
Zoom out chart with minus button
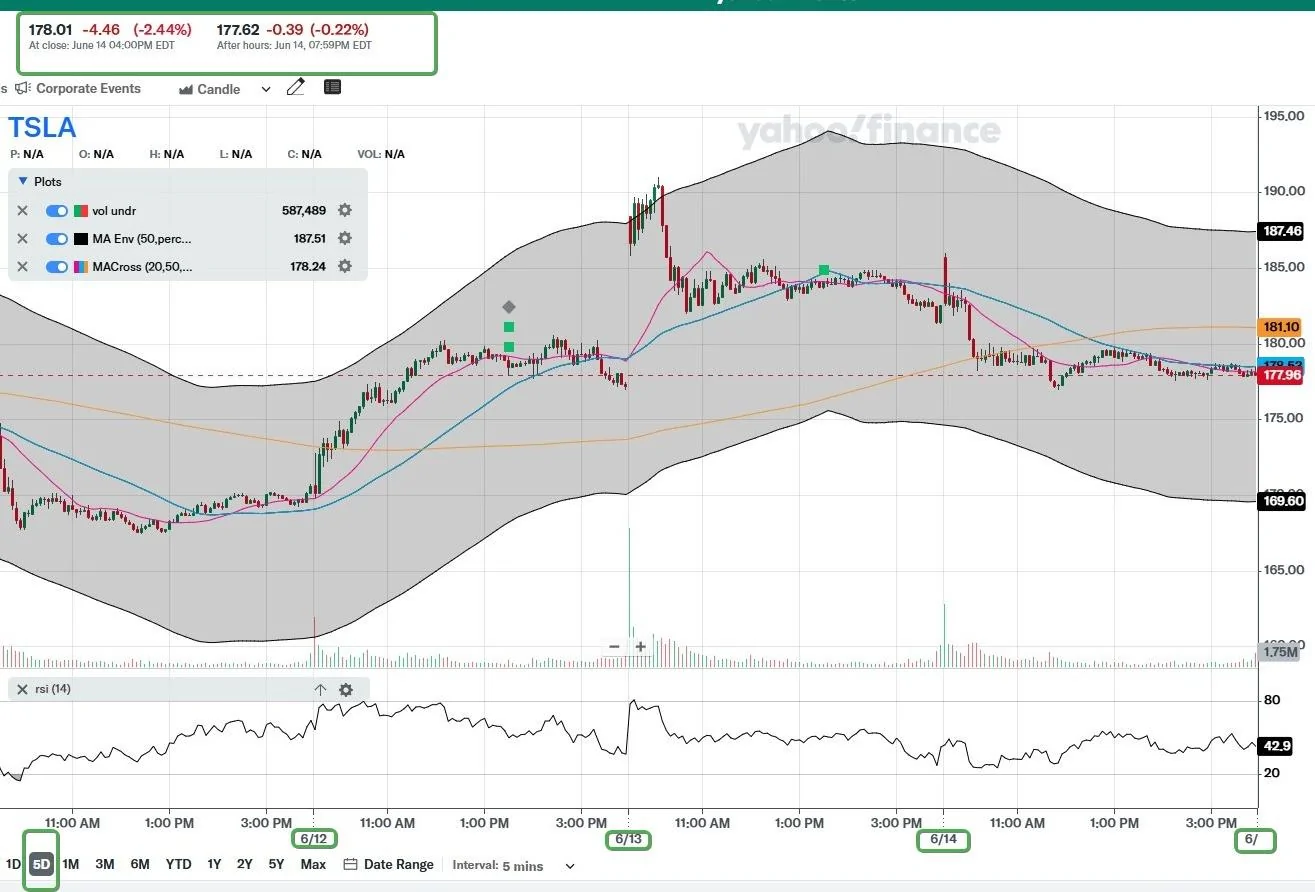[614, 647]
